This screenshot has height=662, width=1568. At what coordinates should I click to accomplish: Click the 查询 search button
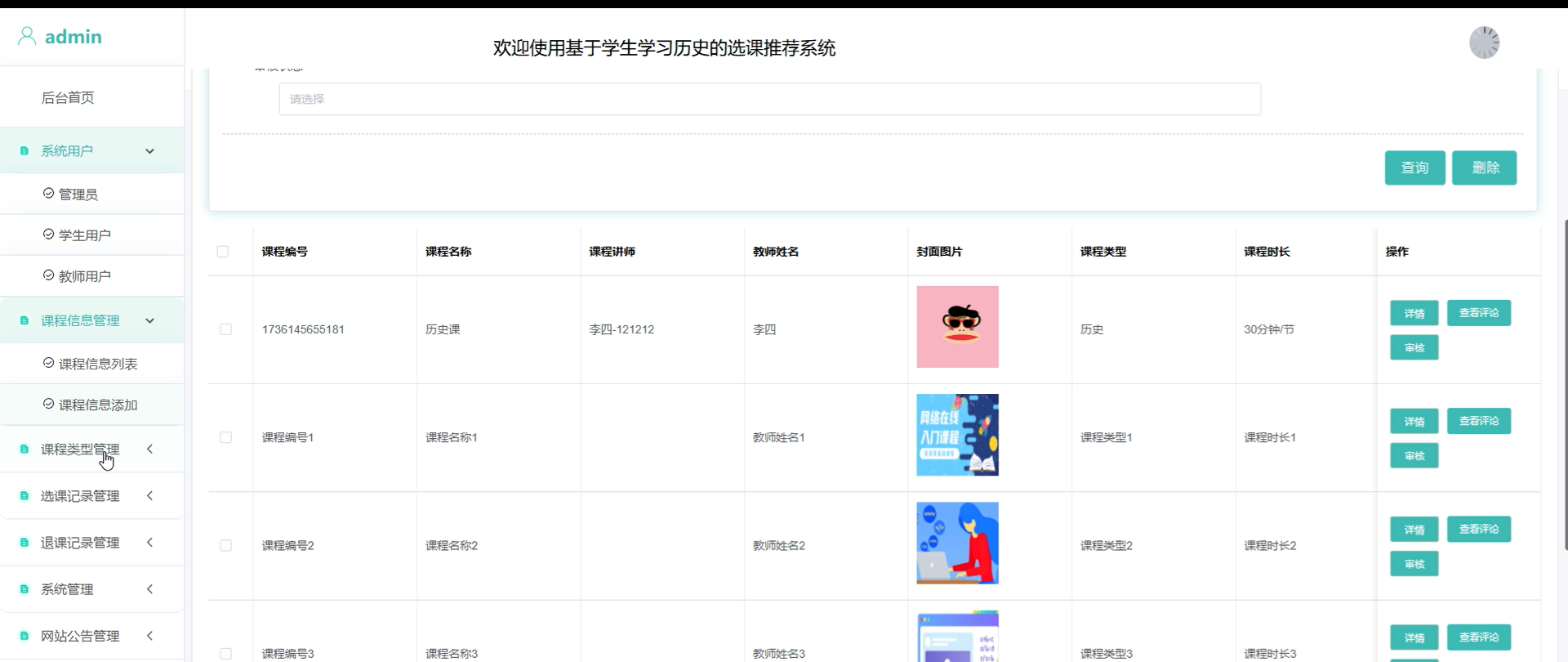tap(1415, 168)
